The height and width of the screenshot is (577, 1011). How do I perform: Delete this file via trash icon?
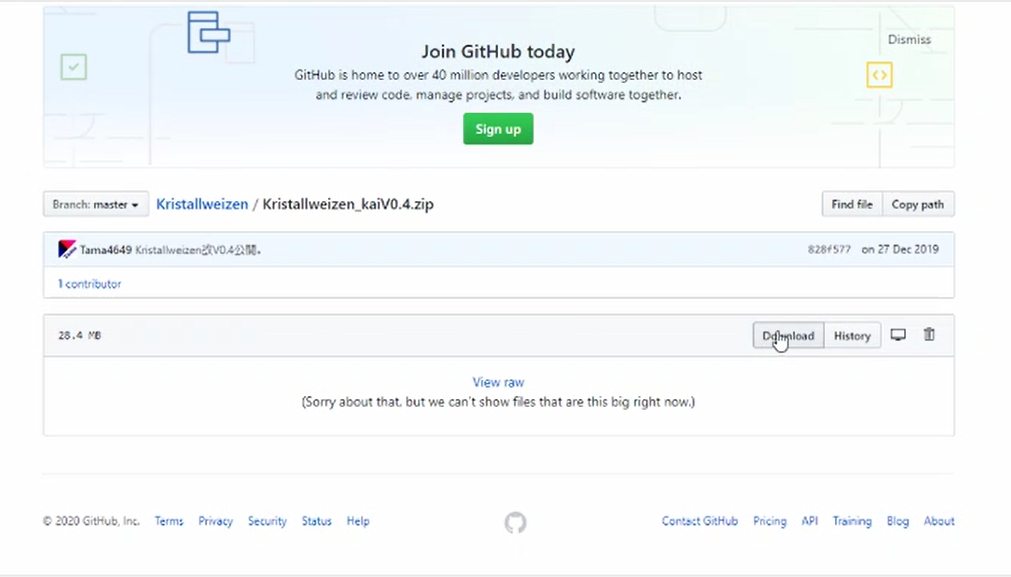[x=929, y=335]
